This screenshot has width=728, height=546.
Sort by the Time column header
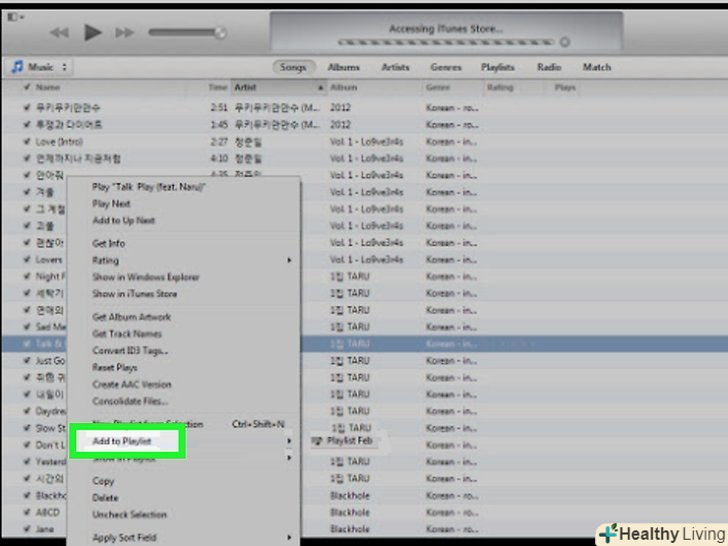[x=218, y=87]
